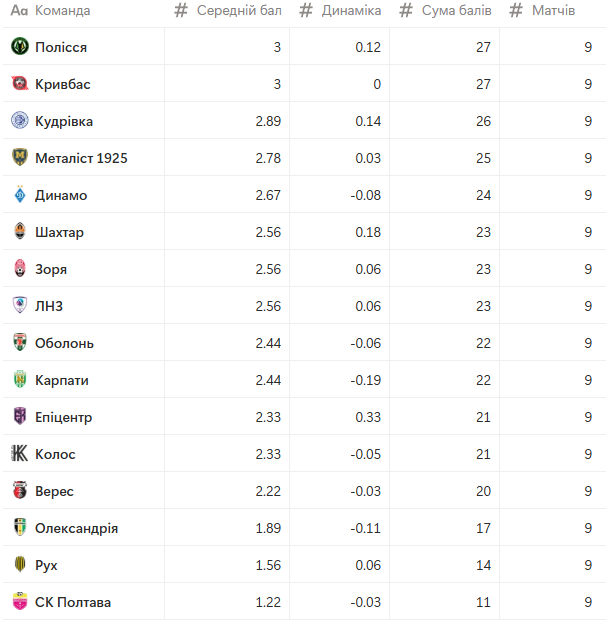Click the Полісся club logo icon
The width and height of the screenshot is (606, 621).
20,48
